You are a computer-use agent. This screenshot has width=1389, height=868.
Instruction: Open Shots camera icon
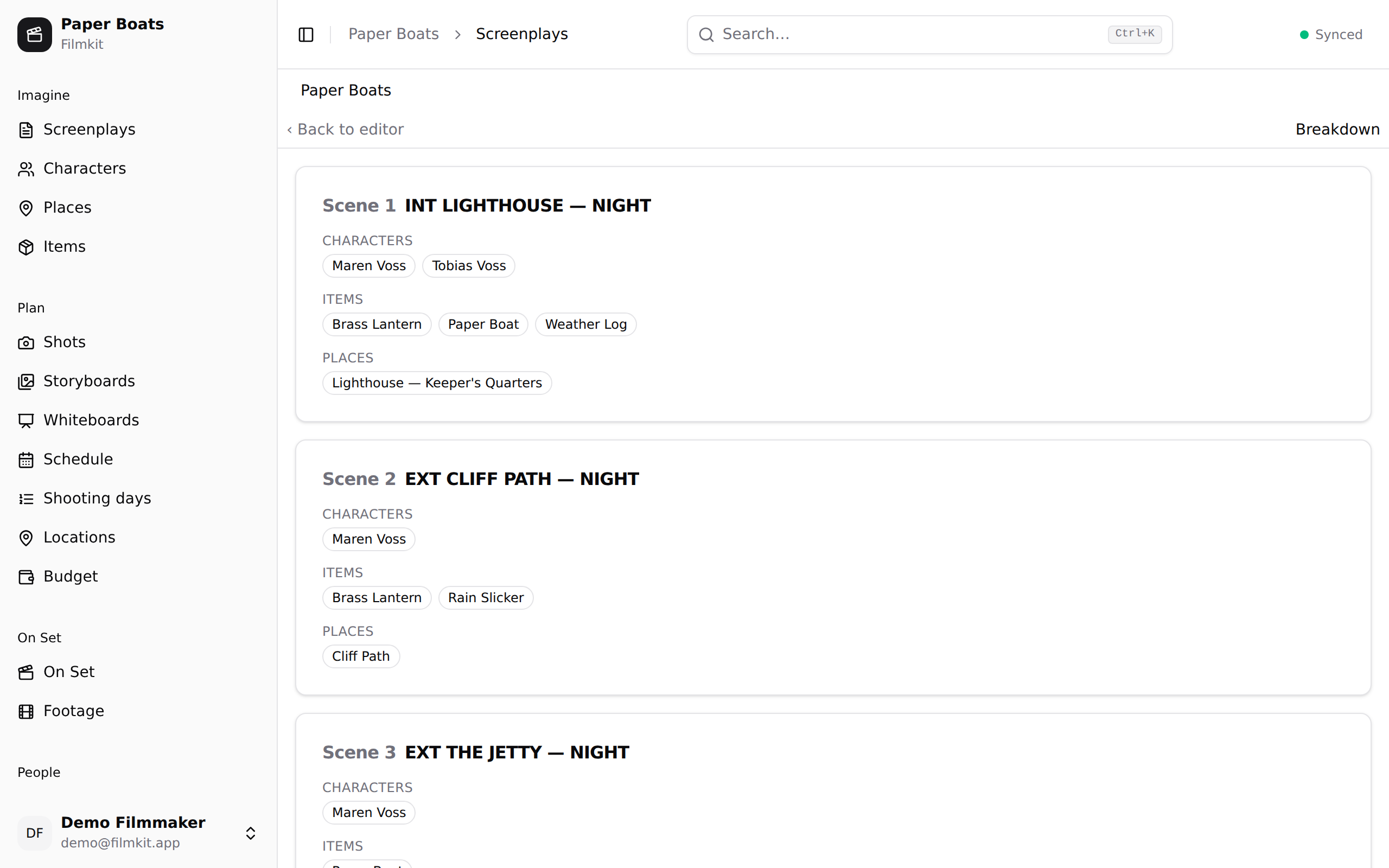click(26, 342)
